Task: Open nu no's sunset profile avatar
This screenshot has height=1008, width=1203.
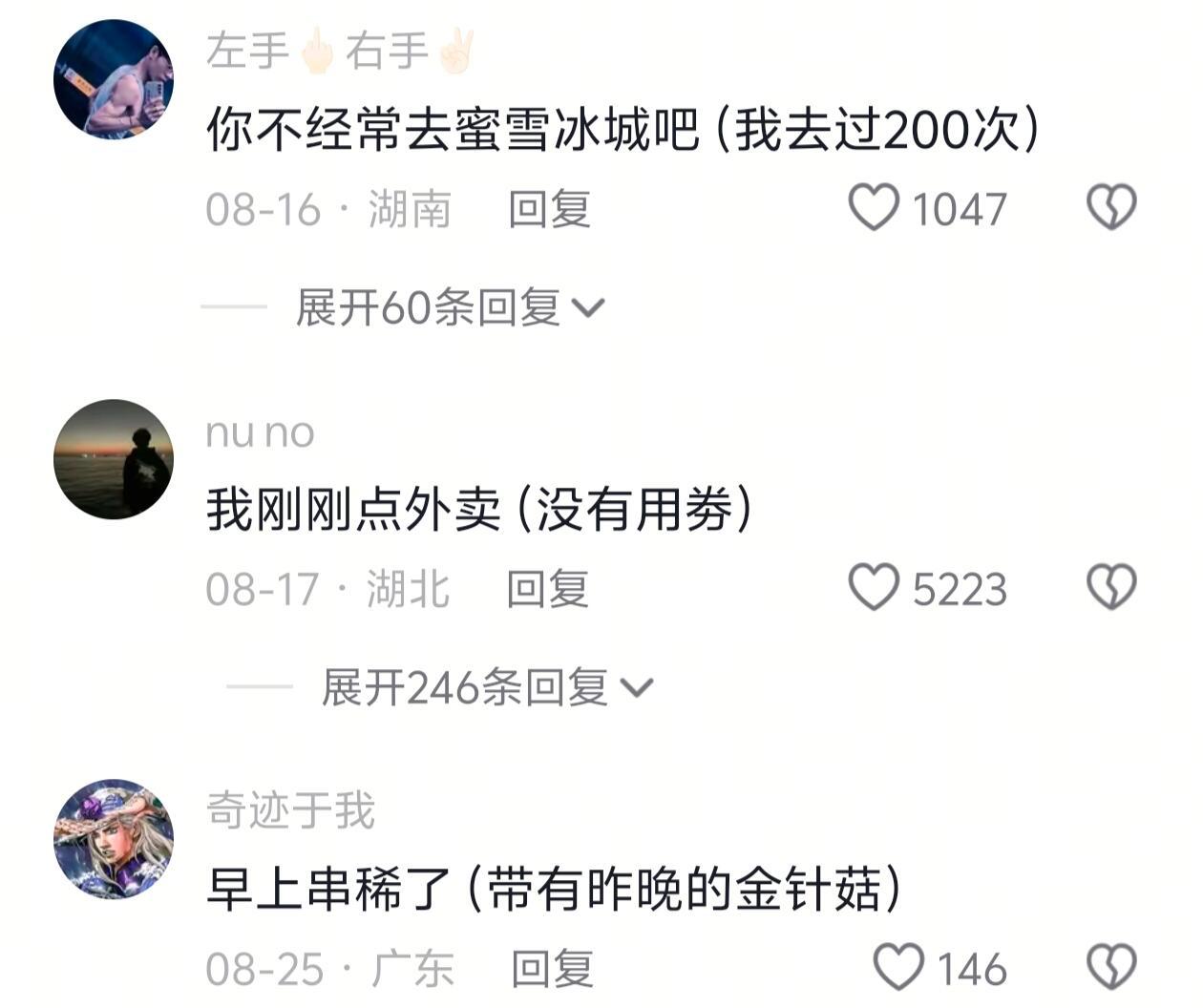Action: tap(114, 459)
